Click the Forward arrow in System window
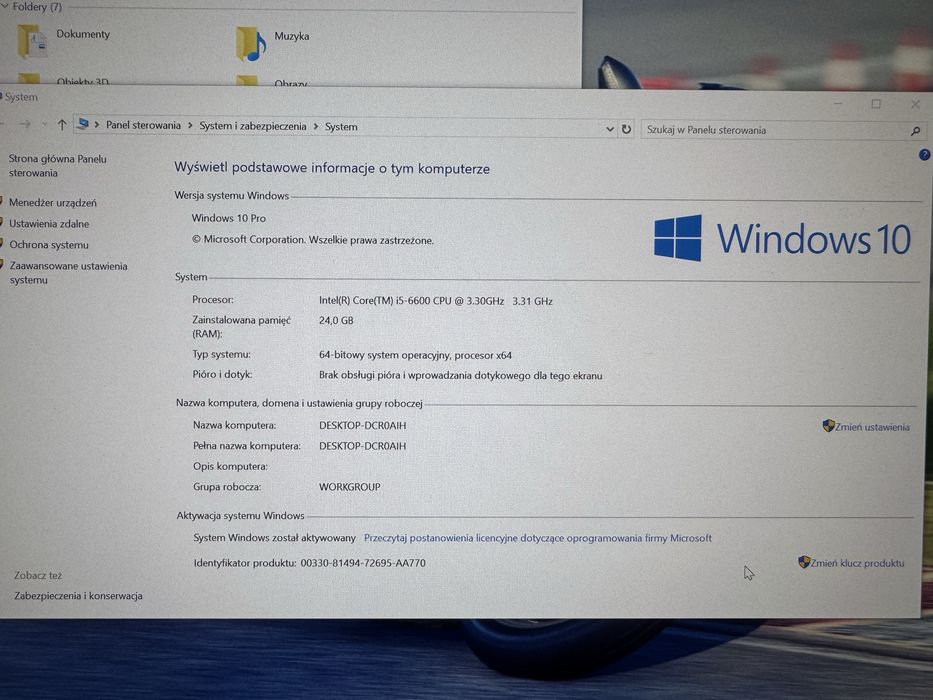This screenshot has height=700, width=933. (x=25, y=124)
